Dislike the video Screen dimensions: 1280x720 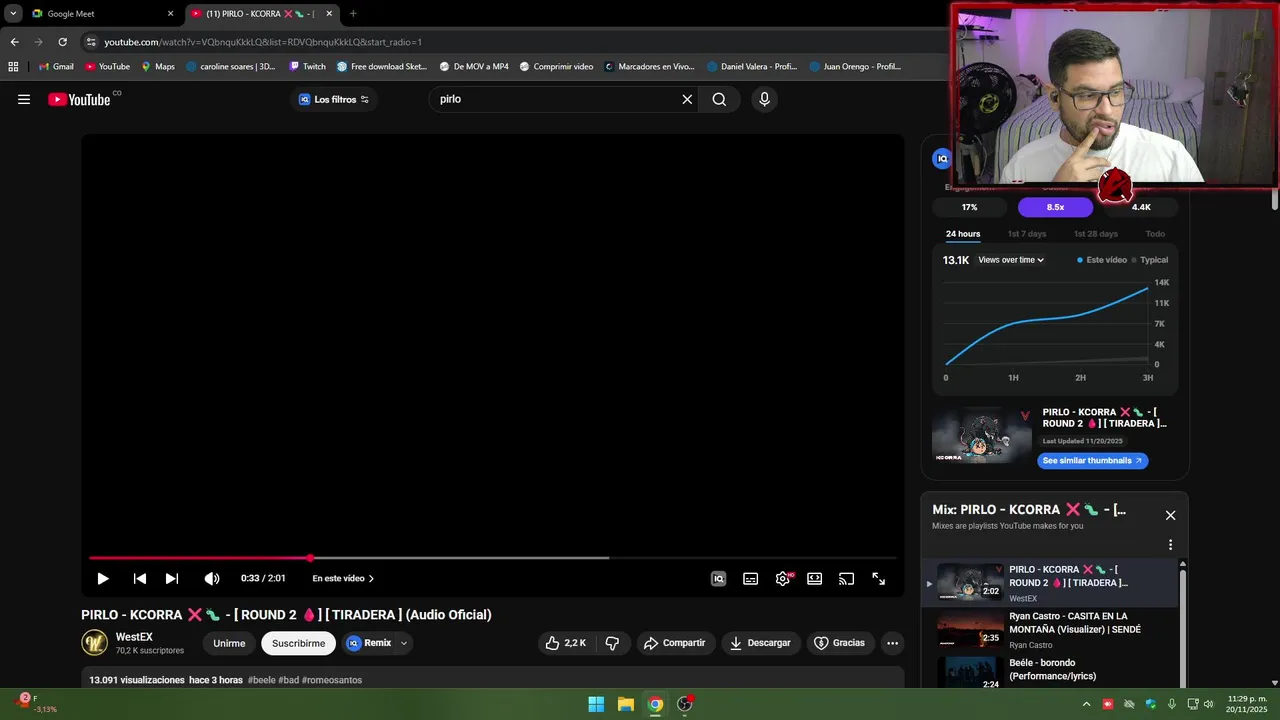(612, 643)
